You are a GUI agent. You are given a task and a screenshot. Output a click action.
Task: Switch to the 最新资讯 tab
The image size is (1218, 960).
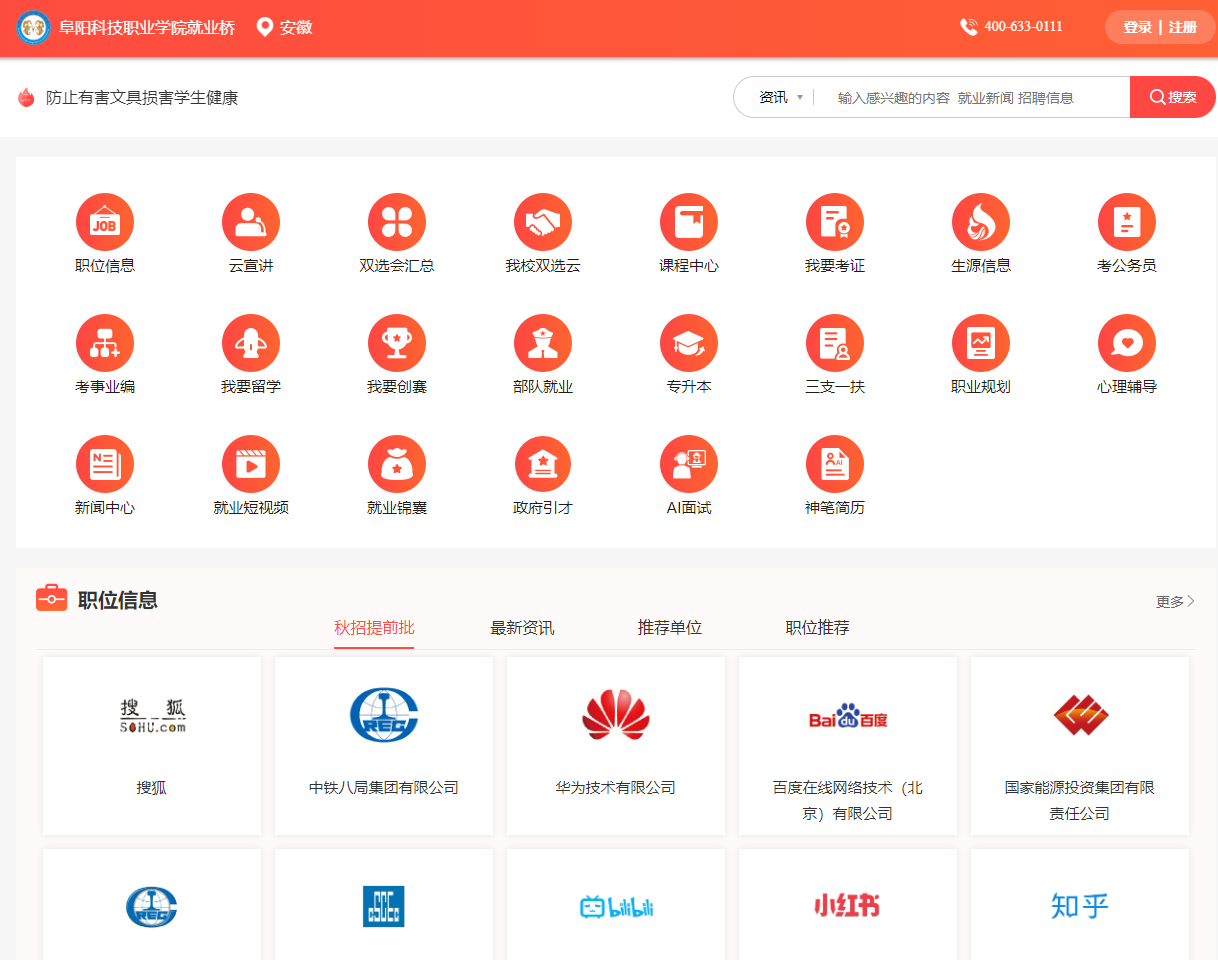click(522, 628)
